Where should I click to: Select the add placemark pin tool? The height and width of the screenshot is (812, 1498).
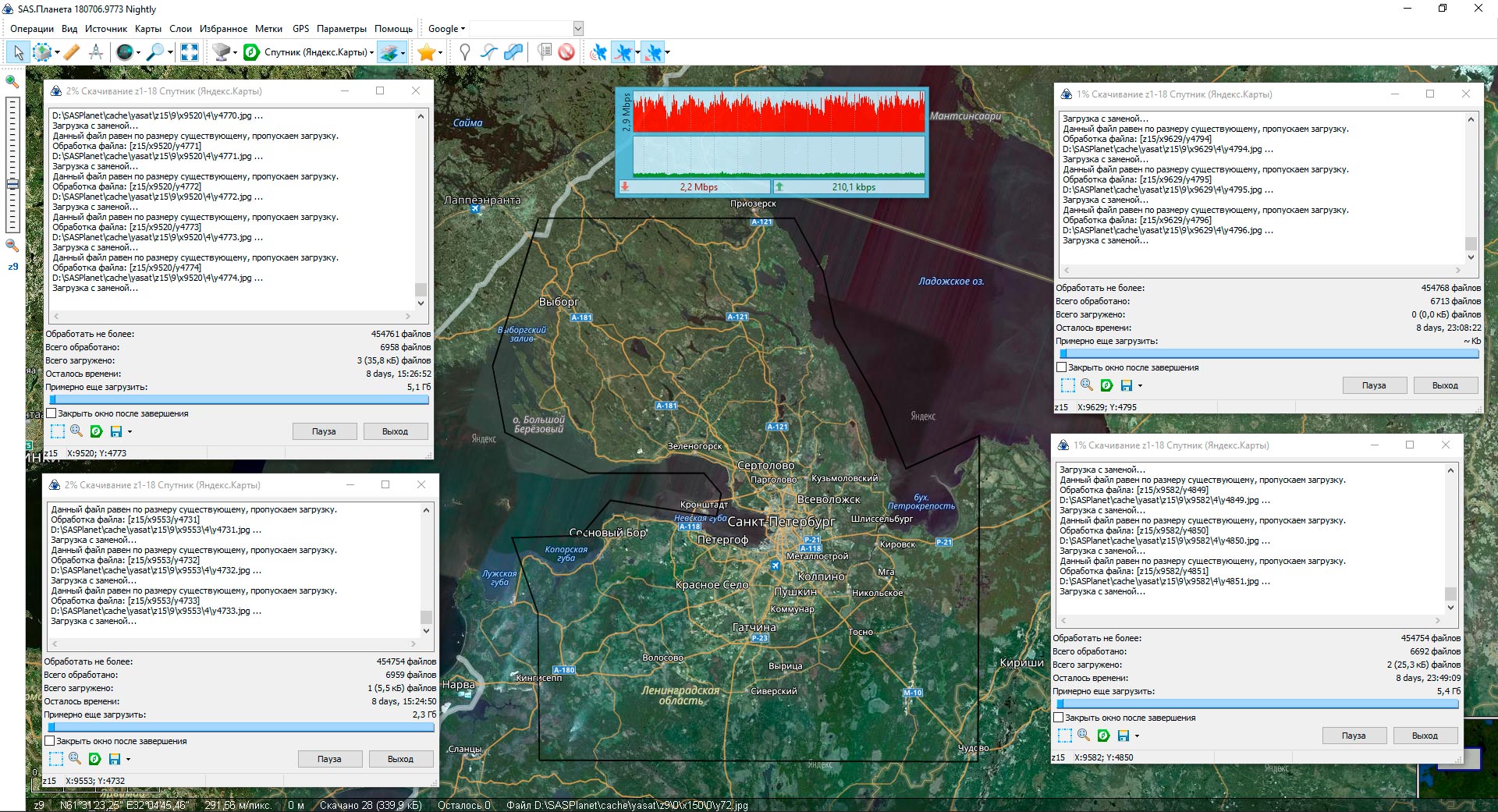[x=465, y=52]
